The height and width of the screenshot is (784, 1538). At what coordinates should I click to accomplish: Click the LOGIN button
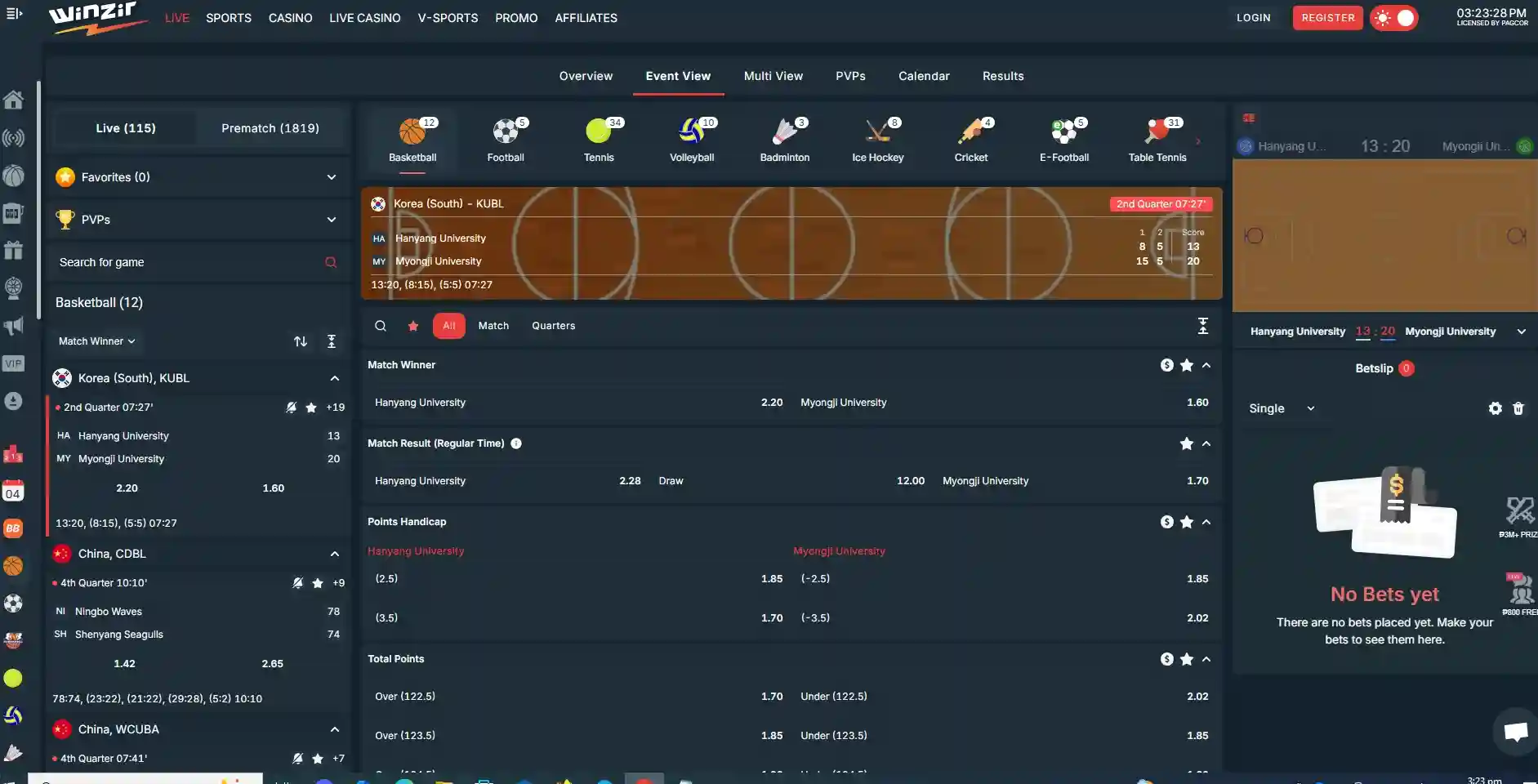(x=1253, y=18)
